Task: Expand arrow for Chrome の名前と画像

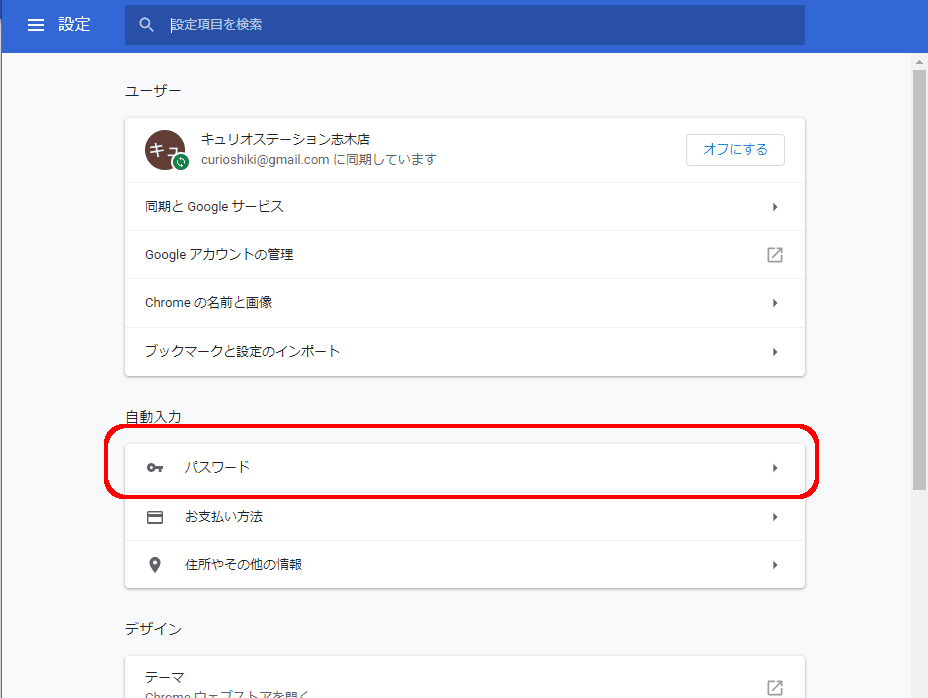Action: click(x=775, y=303)
